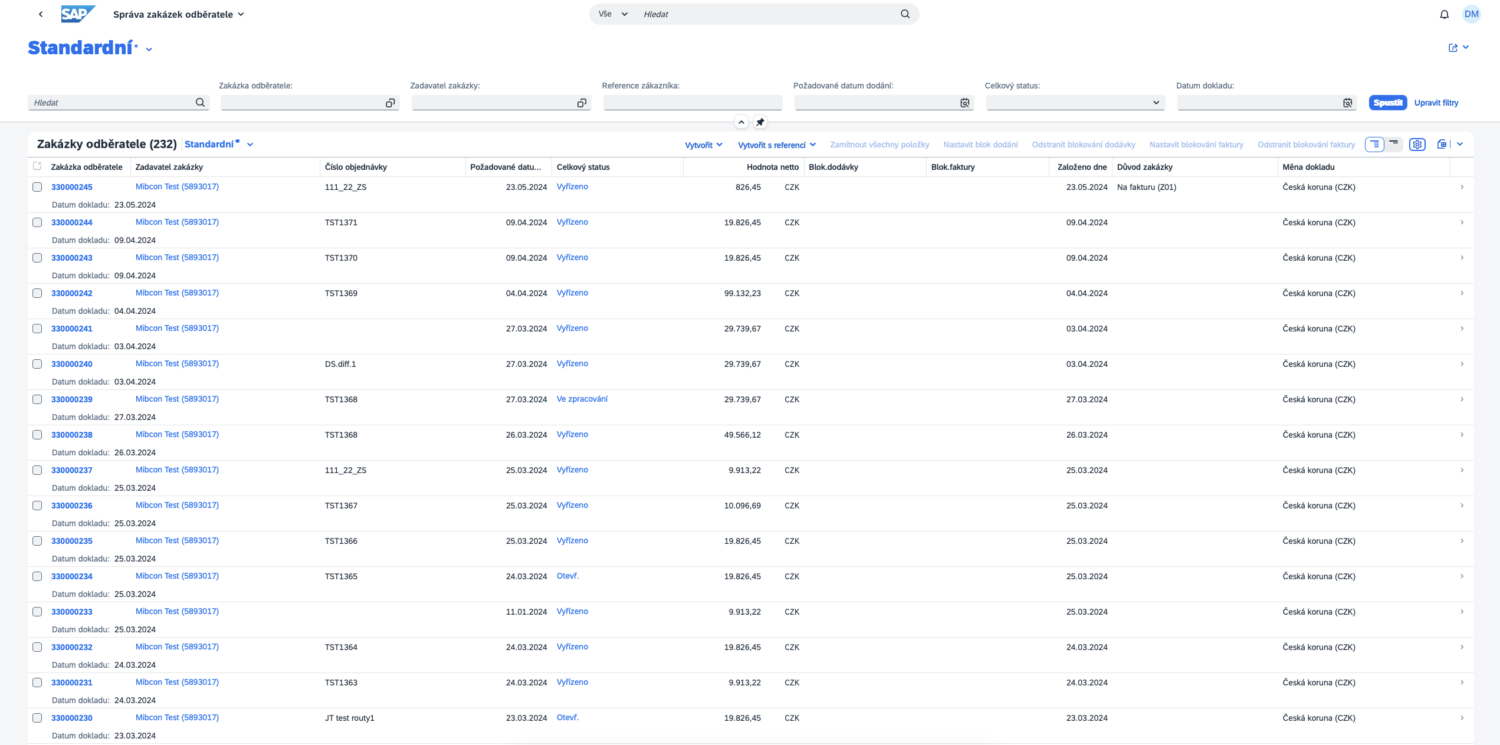Open the DM user profile avatar

tap(1471, 14)
